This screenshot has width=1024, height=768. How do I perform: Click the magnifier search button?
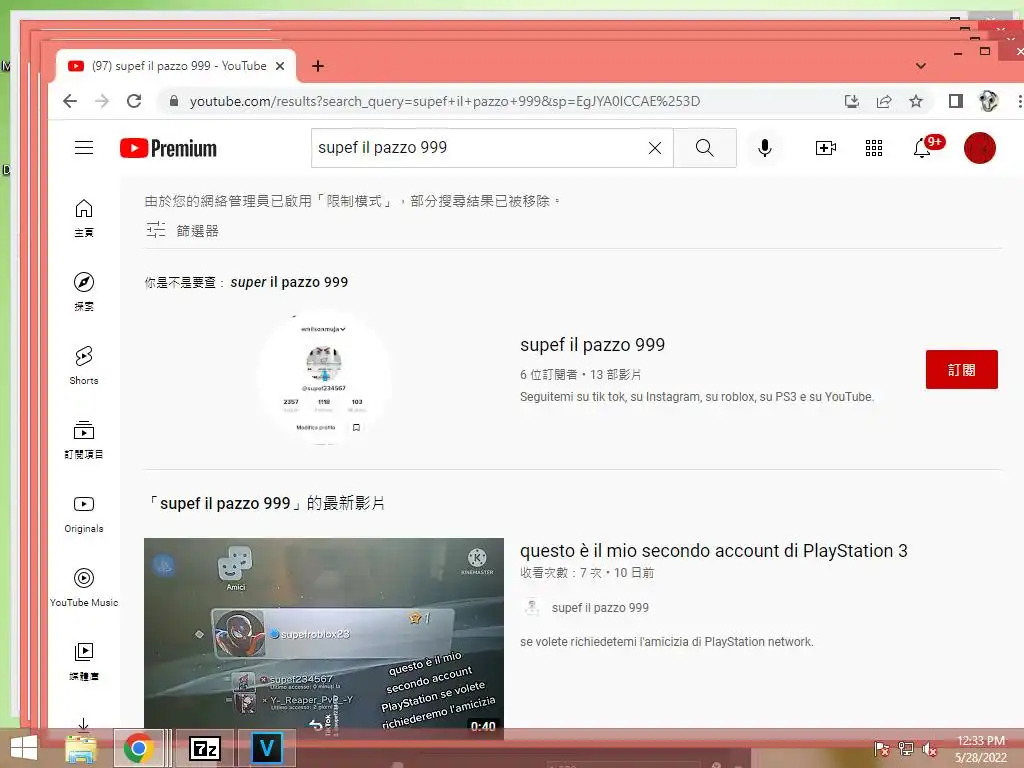point(705,148)
